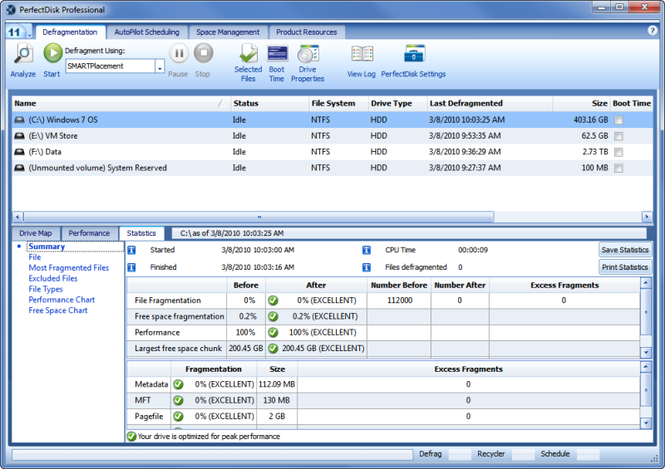Open the Performance tab
665x469 pixels.
89,233
